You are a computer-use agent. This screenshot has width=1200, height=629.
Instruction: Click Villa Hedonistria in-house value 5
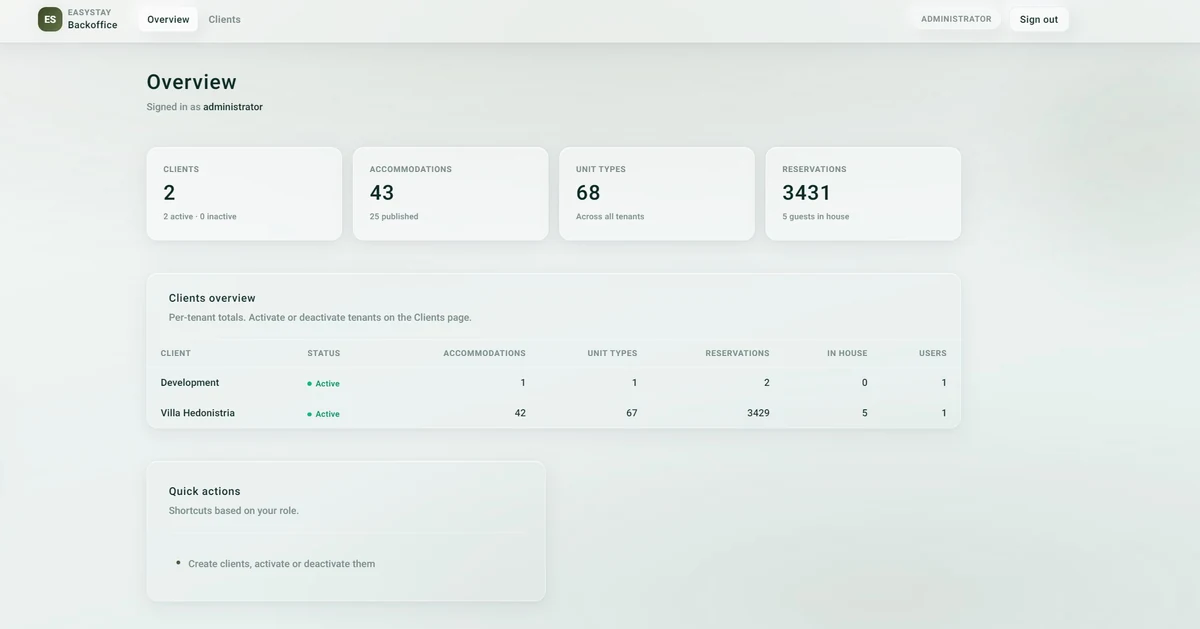coord(865,413)
